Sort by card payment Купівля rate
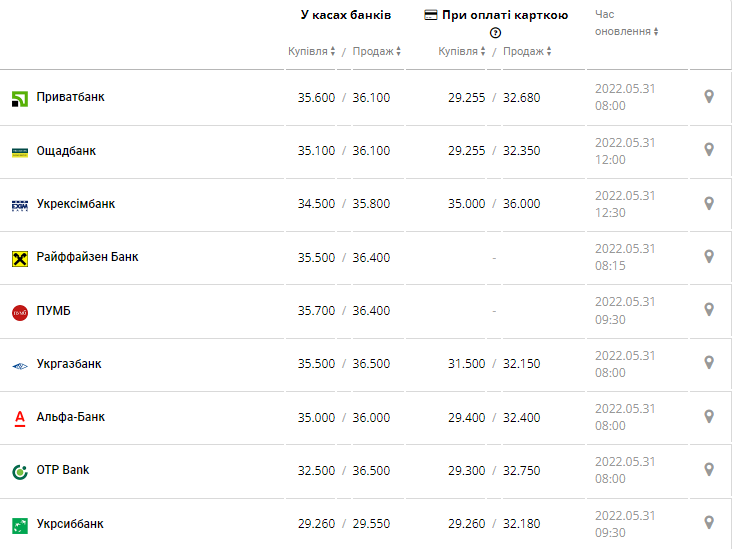 pyautogui.click(x=462, y=51)
